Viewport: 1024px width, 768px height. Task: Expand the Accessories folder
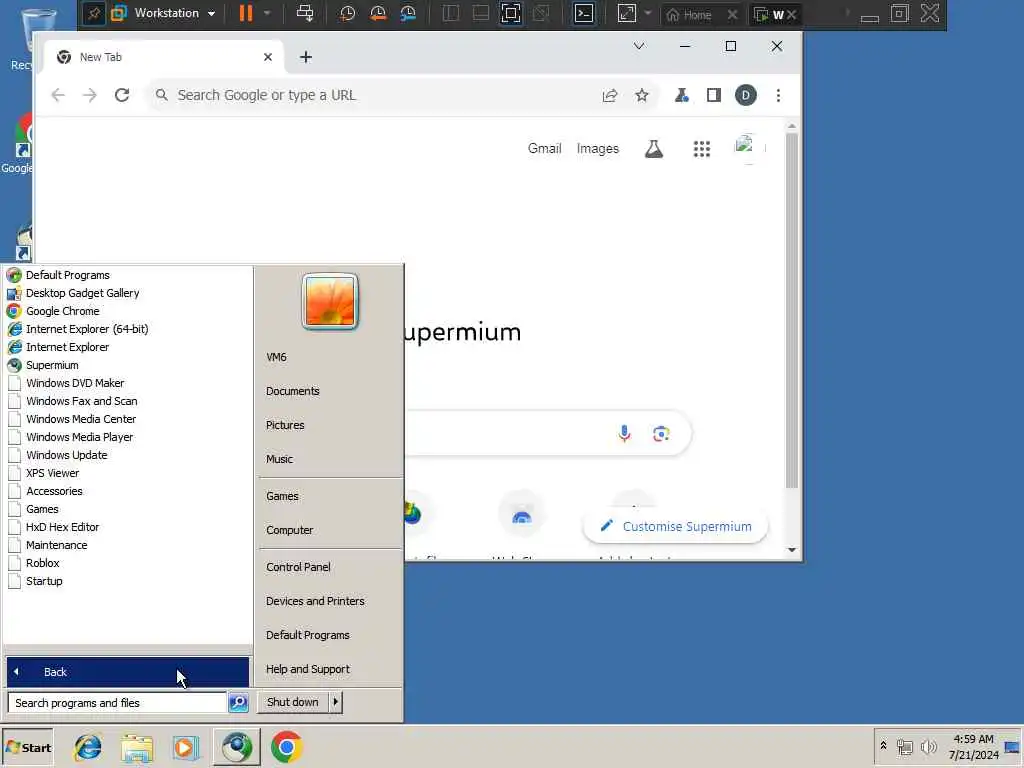54,491
